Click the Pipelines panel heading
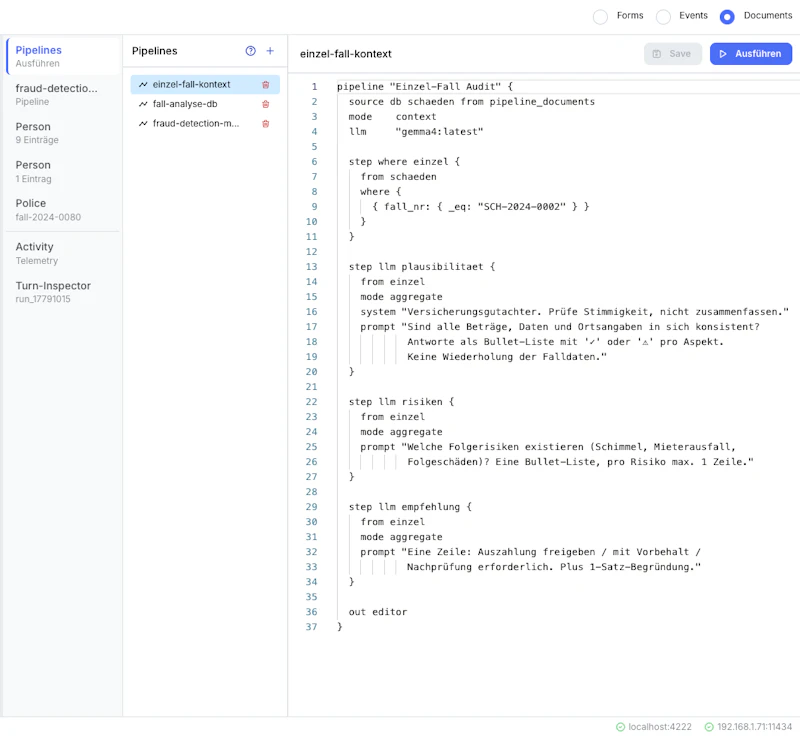Screen dimensions: 800x736 (155, 51)
